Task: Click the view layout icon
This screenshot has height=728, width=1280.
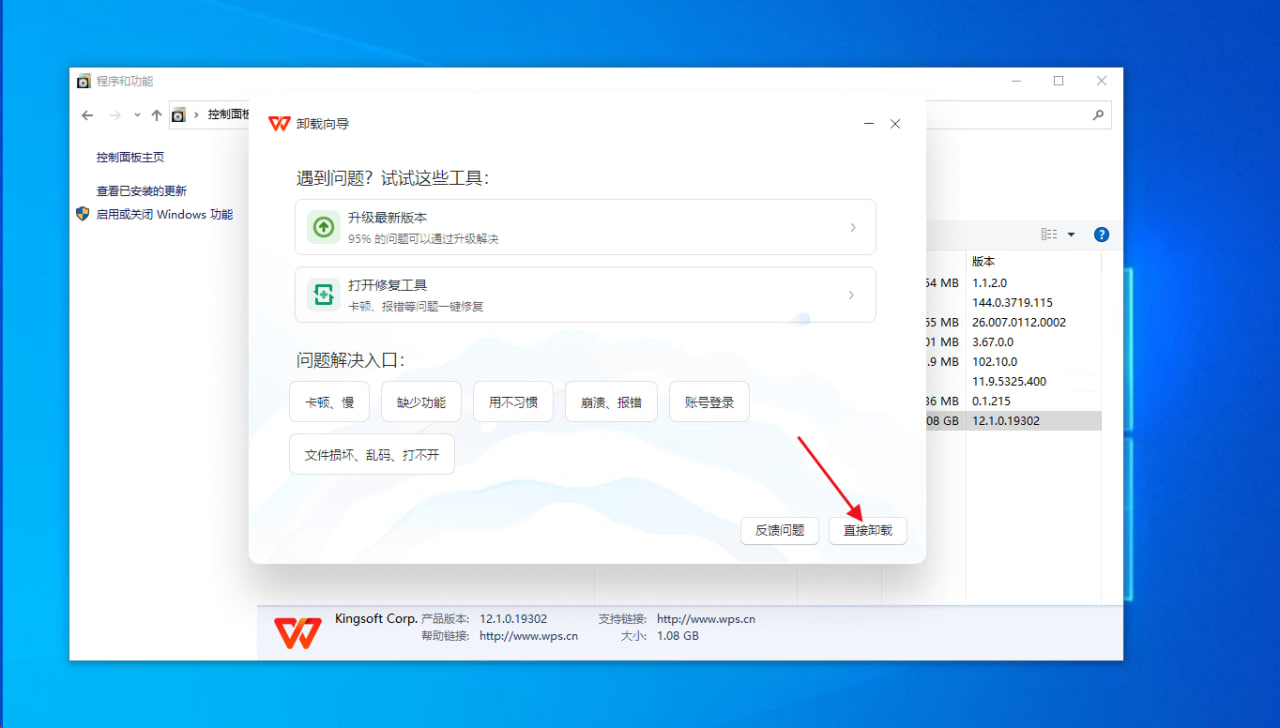Action: tap(1048, 235)
